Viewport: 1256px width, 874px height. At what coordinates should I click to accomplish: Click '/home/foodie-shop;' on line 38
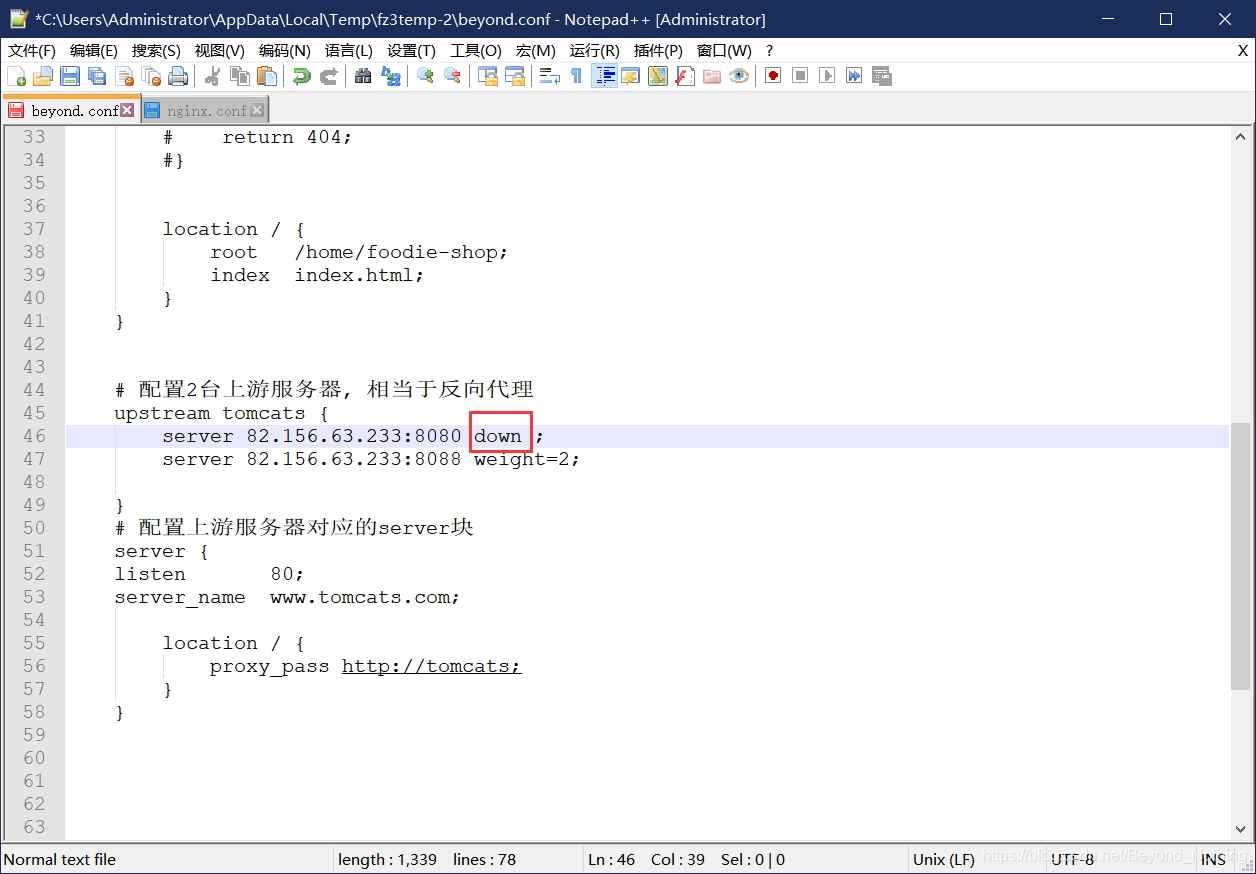pos(401,252)
